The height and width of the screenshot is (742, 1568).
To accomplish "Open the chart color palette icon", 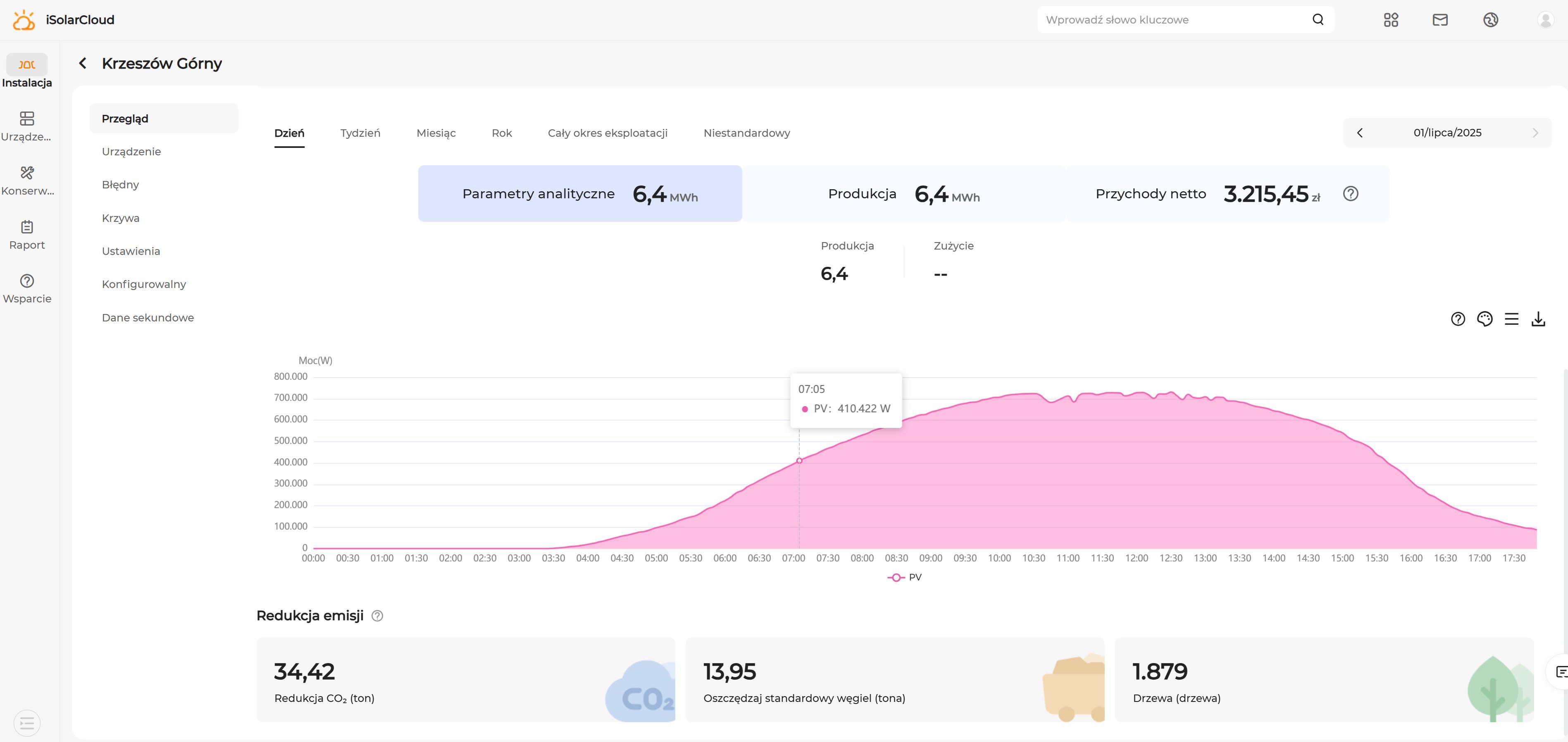I will tap(1485, 319).
